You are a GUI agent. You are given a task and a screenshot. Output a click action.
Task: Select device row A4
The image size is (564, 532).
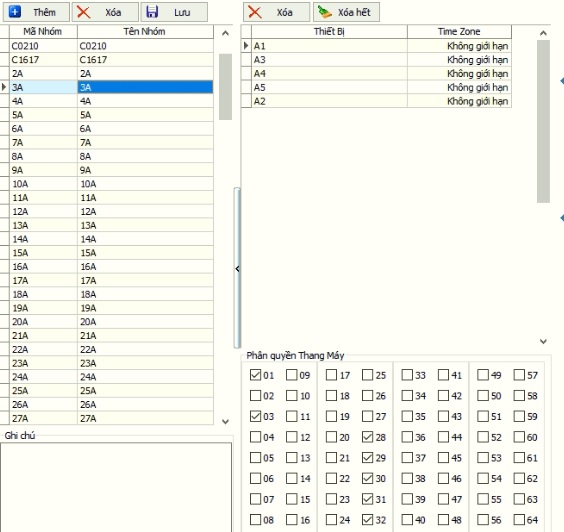[x=381, y=73]
